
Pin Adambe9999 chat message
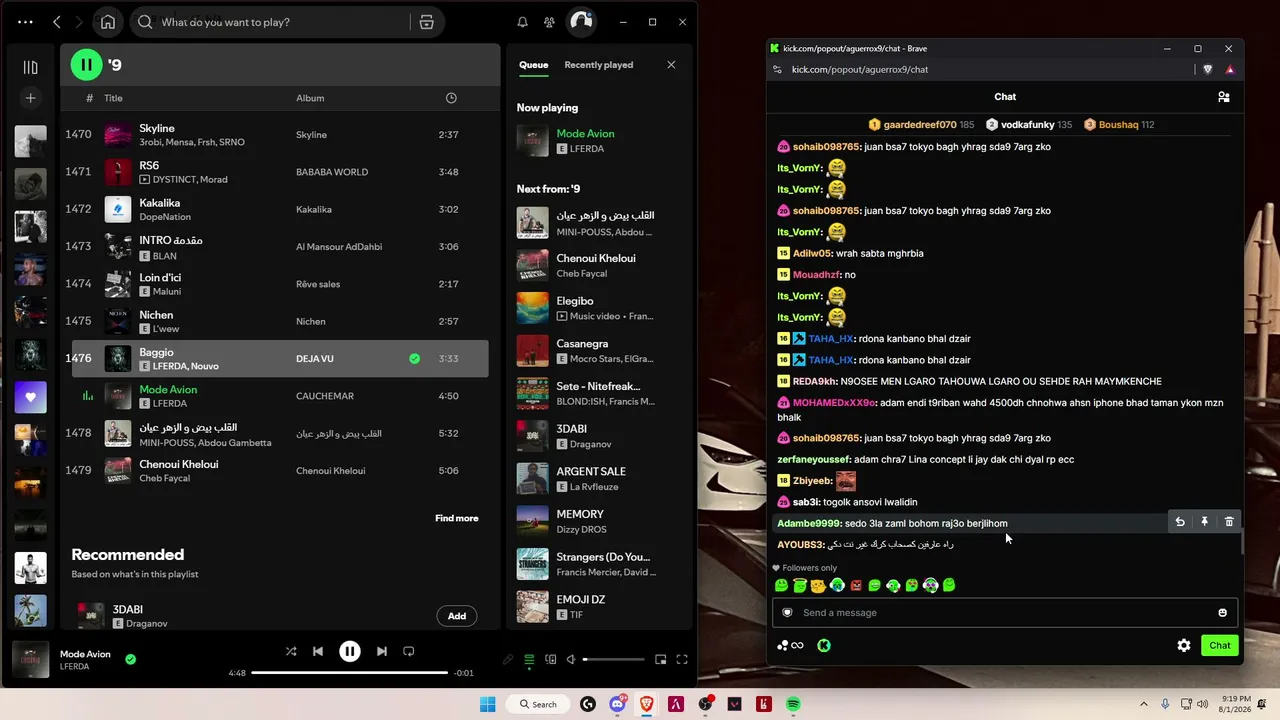click(1204, 522)
